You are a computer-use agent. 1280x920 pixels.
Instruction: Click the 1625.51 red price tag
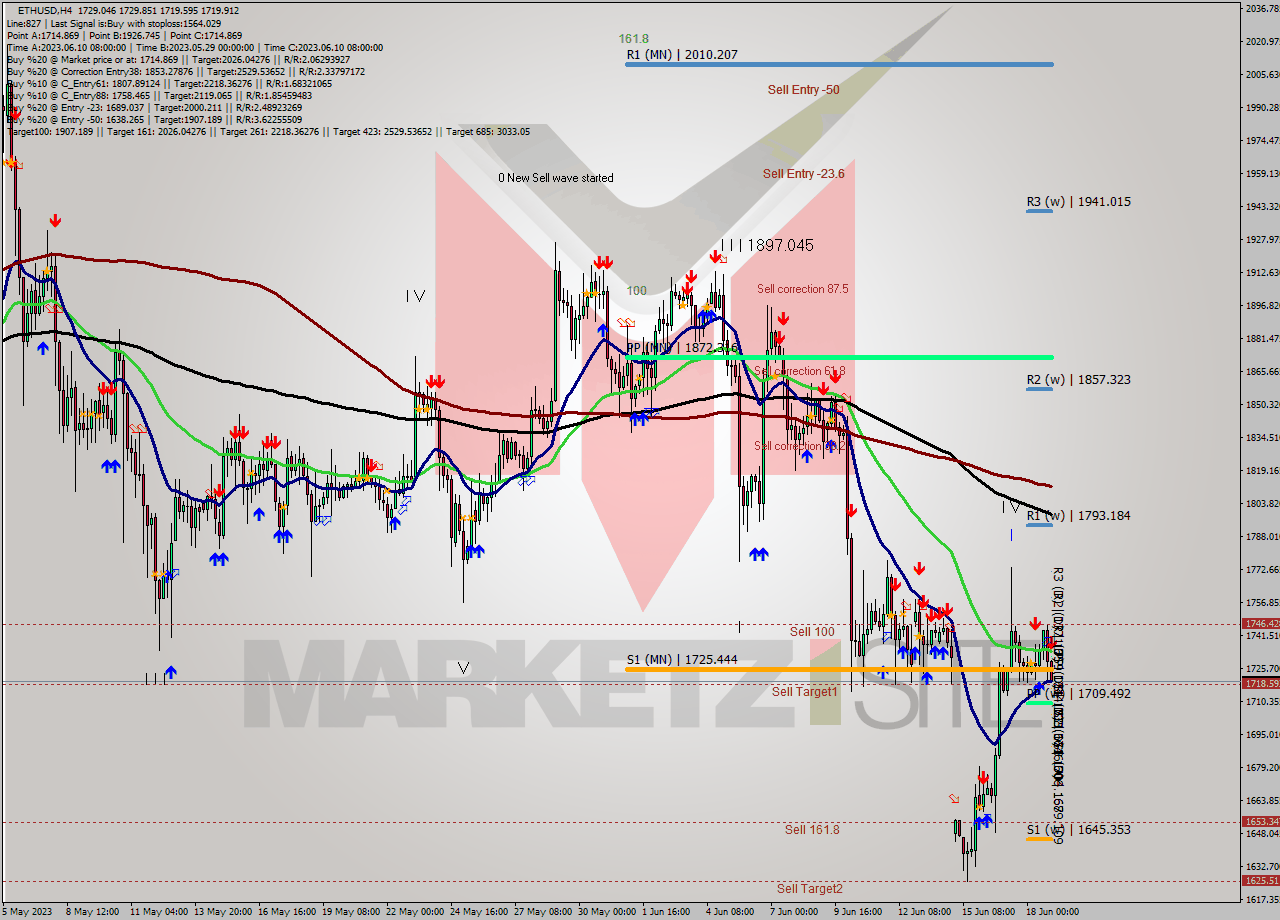click(1260, 881)
